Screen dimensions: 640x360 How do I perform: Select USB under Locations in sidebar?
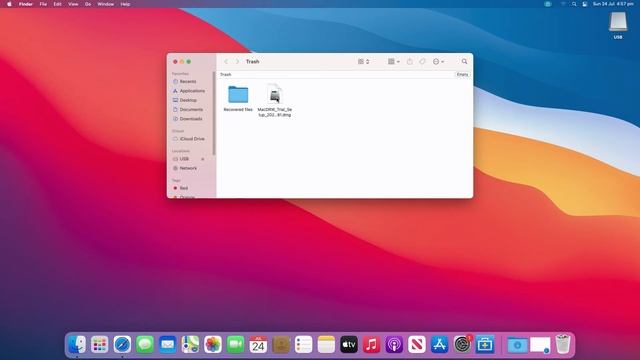coord(184,159)
